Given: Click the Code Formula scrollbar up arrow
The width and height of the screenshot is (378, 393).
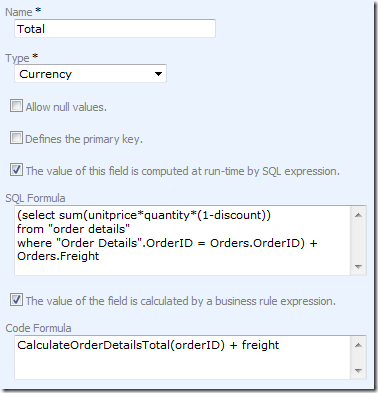Looking at the screenshot, I should click(358, 345).
